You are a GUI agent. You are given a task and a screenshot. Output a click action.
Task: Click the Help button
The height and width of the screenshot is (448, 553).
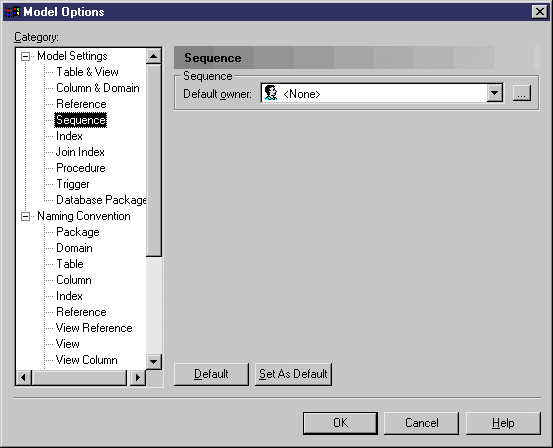tap(503, 423)
